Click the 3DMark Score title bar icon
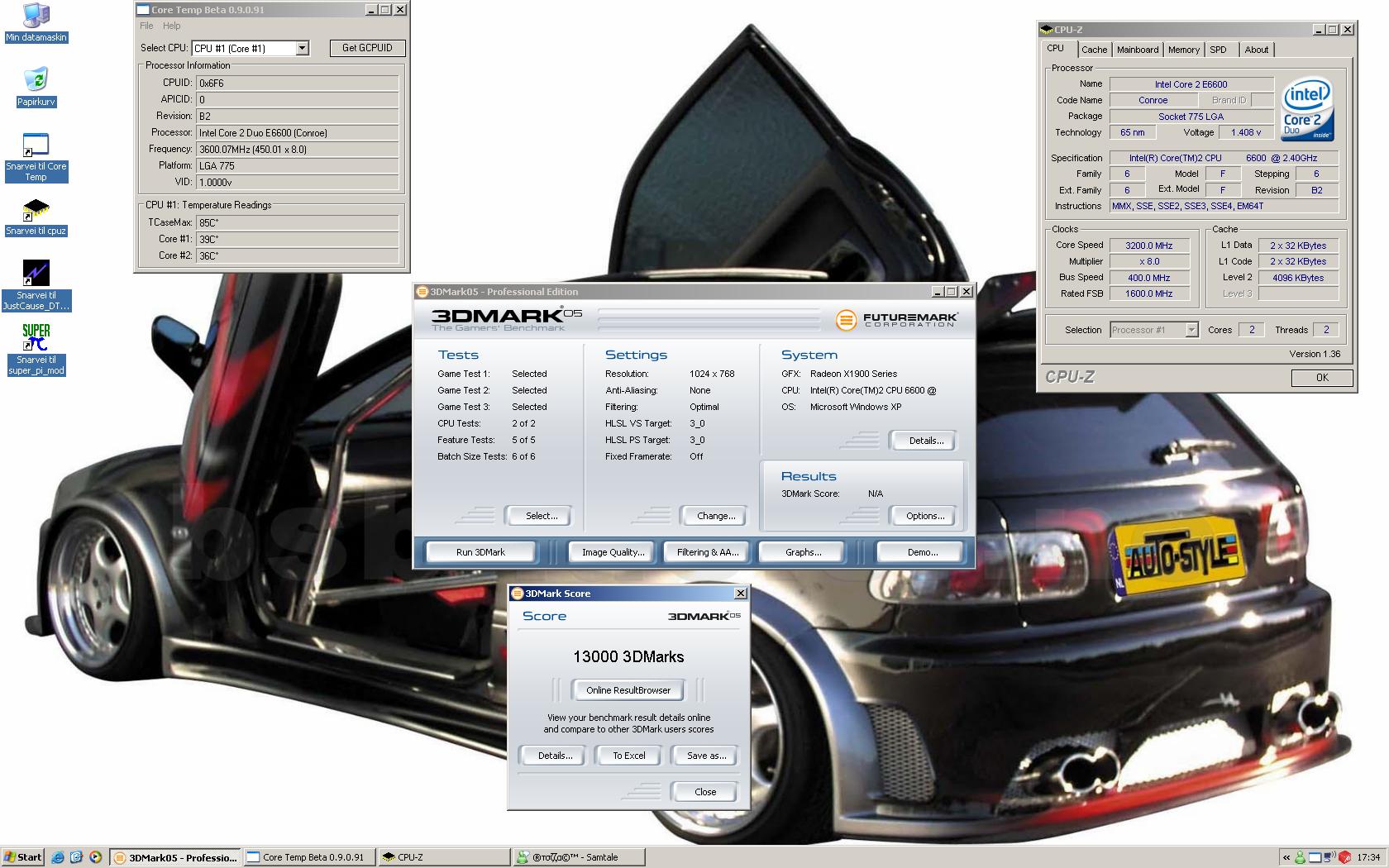Viewport: 1389px width, 868px height. (x=518, y=594)
